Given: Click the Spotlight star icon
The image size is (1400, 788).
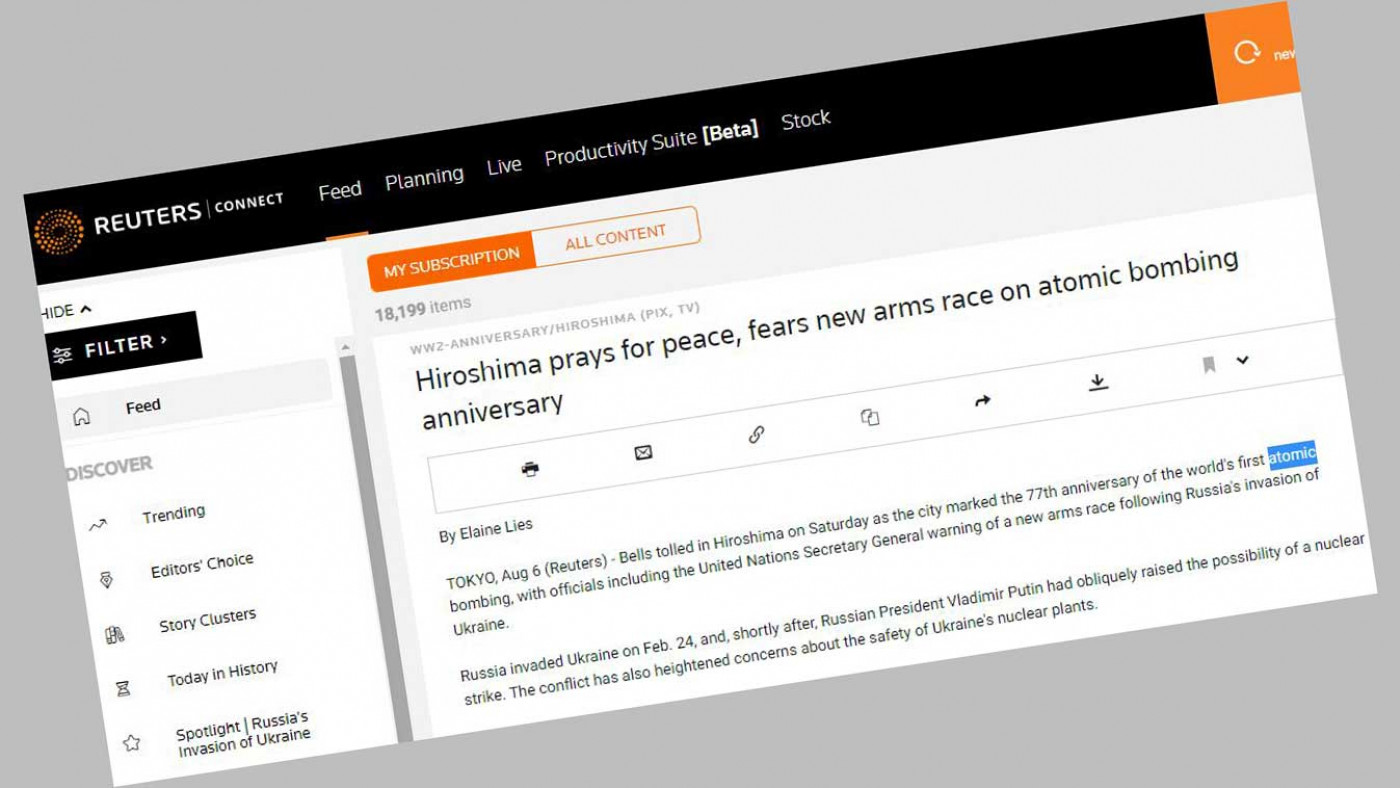Looking at the screenshot, I should pyautogui.click(x=131, y=743).
